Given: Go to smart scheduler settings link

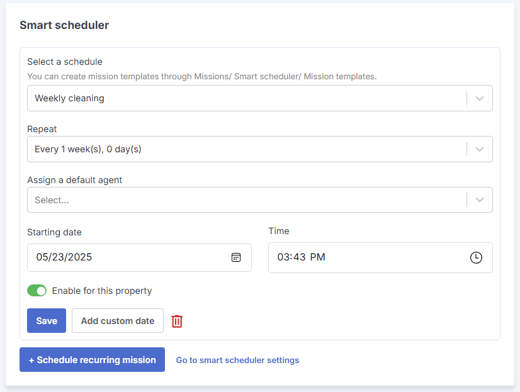Looking at the screenshot, I should (237, 360).
